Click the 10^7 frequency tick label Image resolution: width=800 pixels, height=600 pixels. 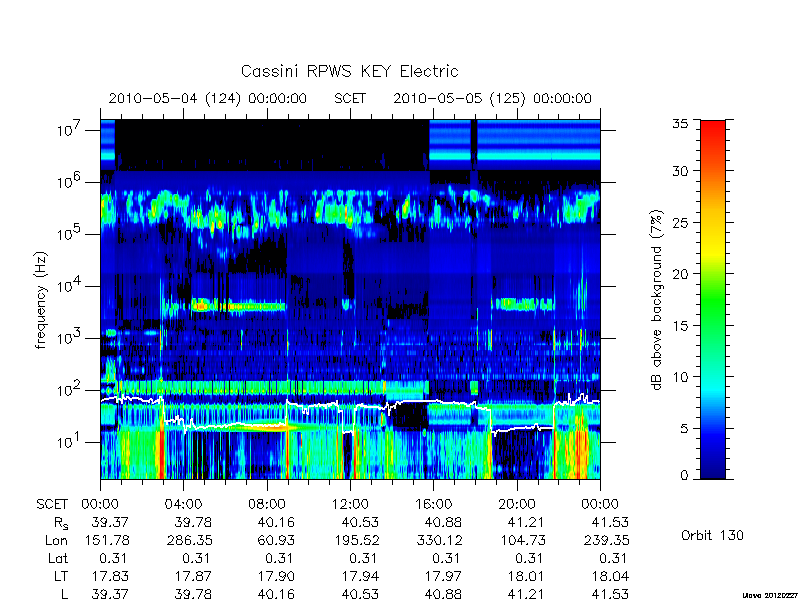(70, 130)
